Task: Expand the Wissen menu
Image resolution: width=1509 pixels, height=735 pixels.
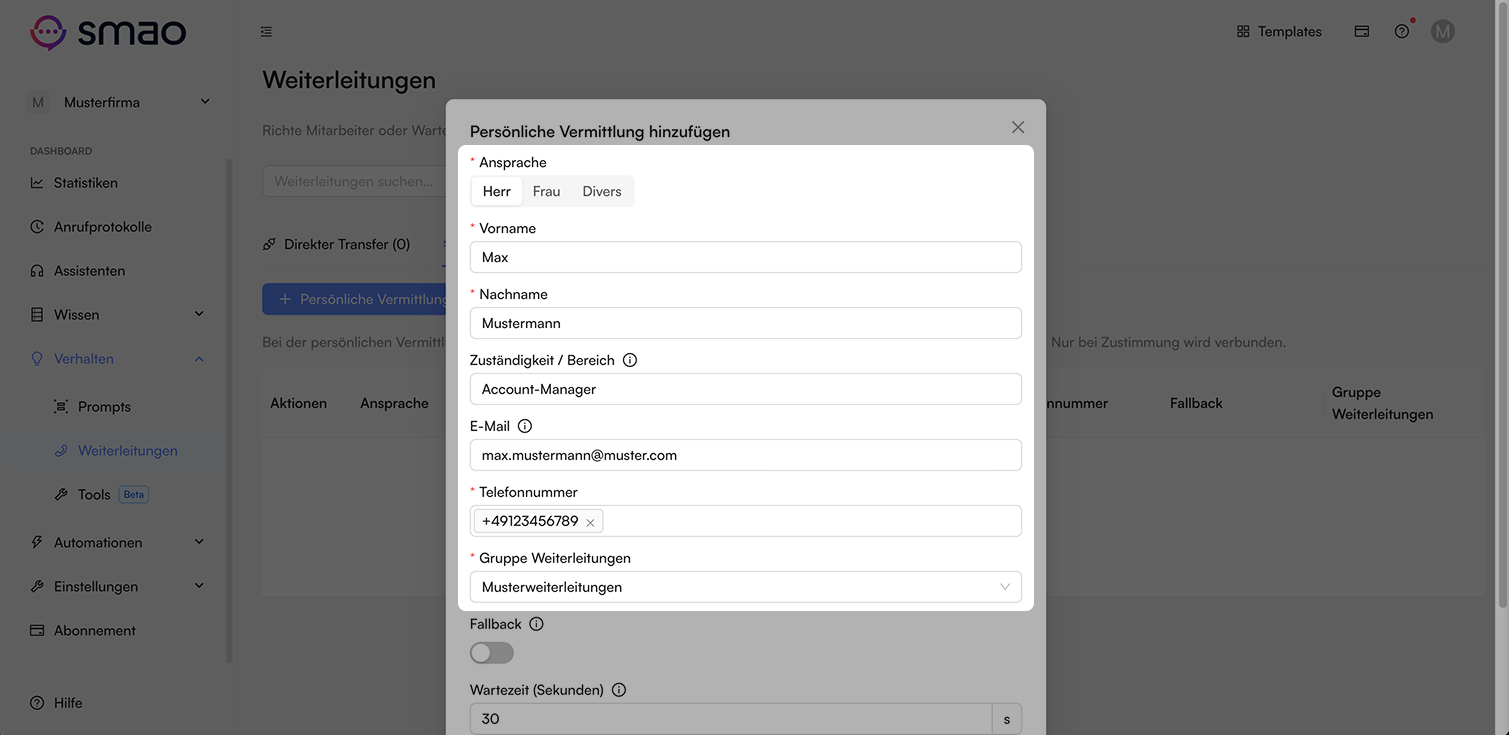Action: point(118,315)
